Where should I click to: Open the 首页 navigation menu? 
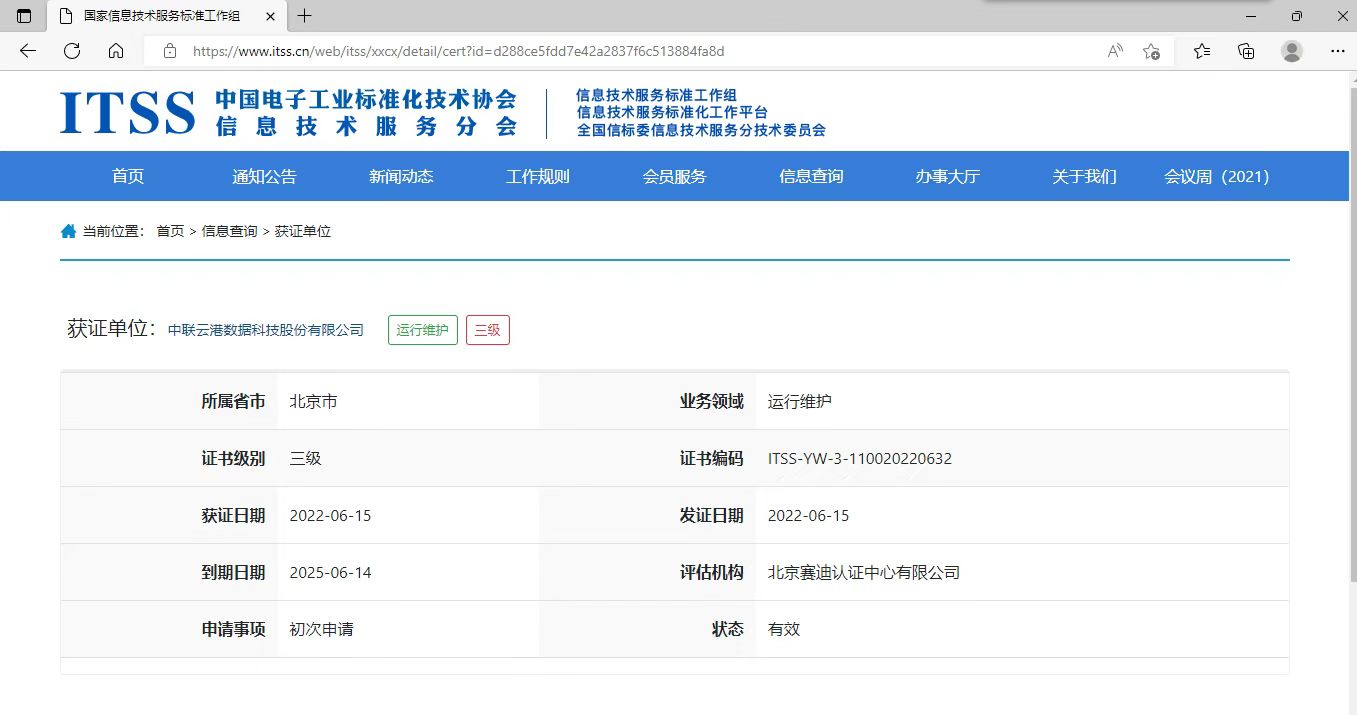(128, 176)
